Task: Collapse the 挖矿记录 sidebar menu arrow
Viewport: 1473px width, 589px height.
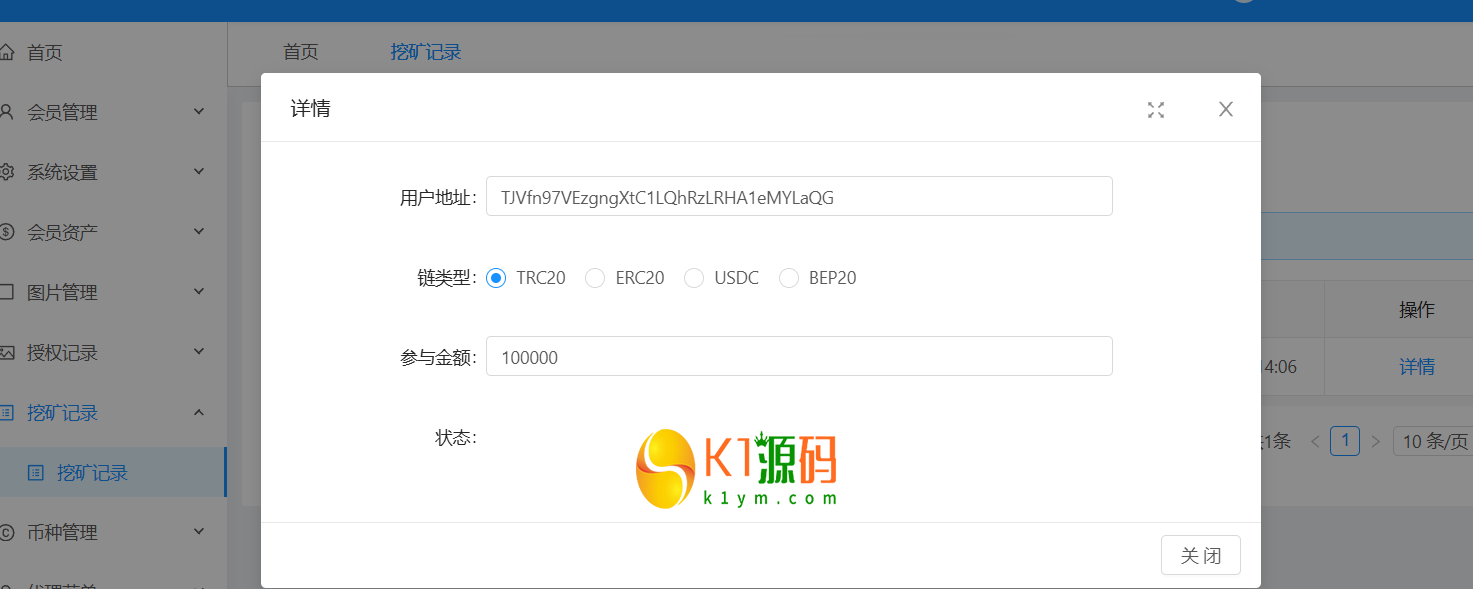Action: (198, 411)
